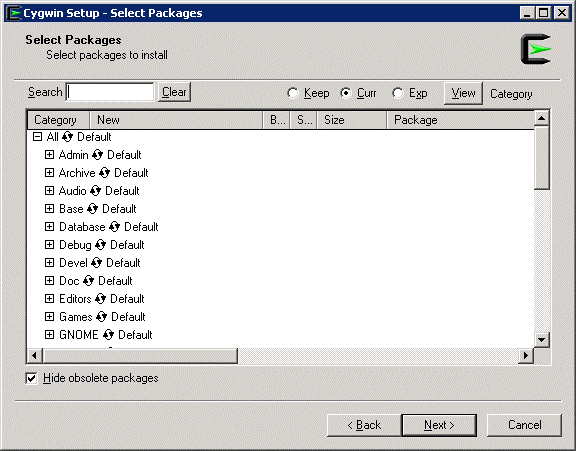
Task: Click the Cygwin title bar icon
Action: coord(14,13)
